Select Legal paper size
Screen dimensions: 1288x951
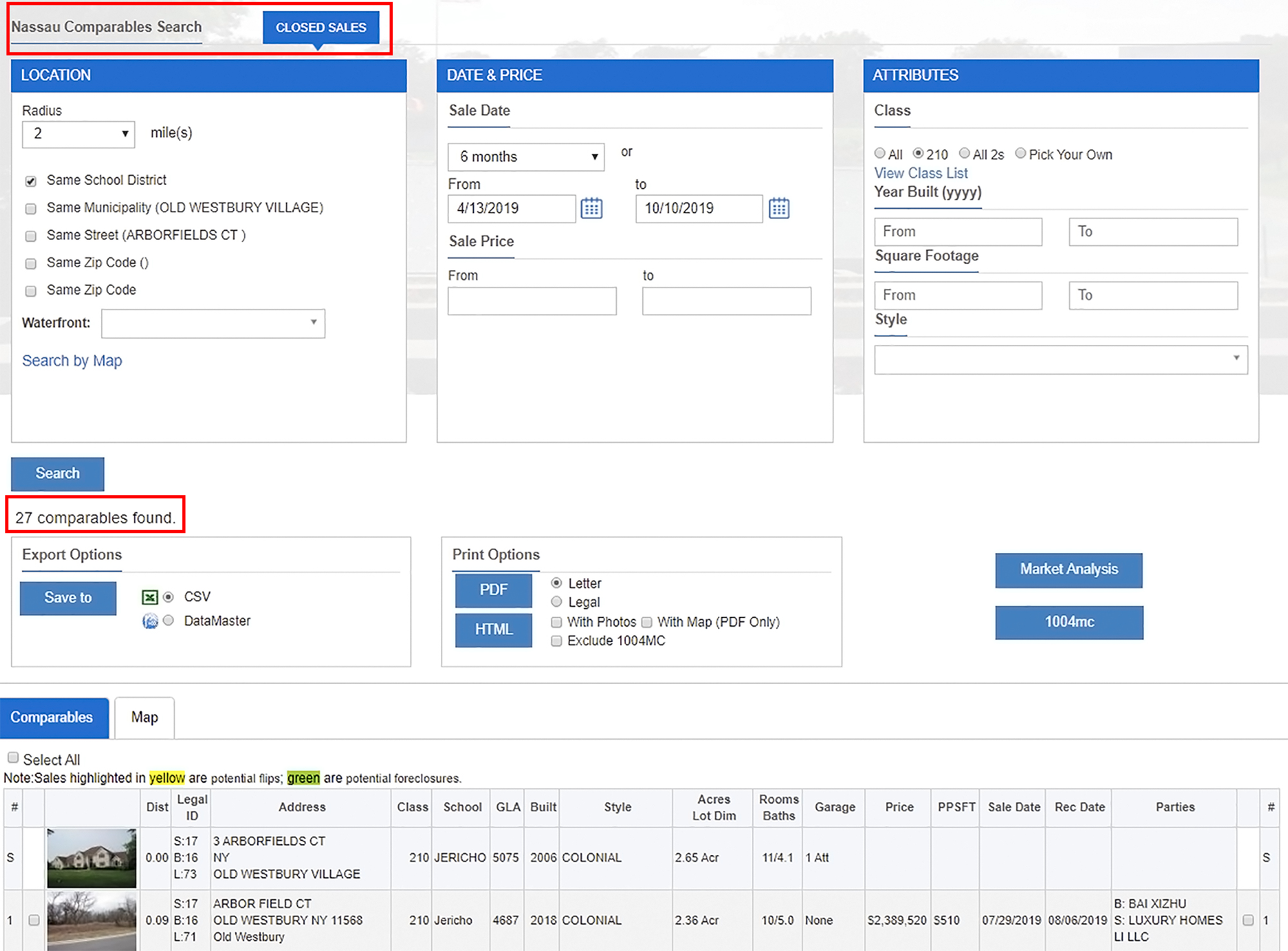[556, 601]
